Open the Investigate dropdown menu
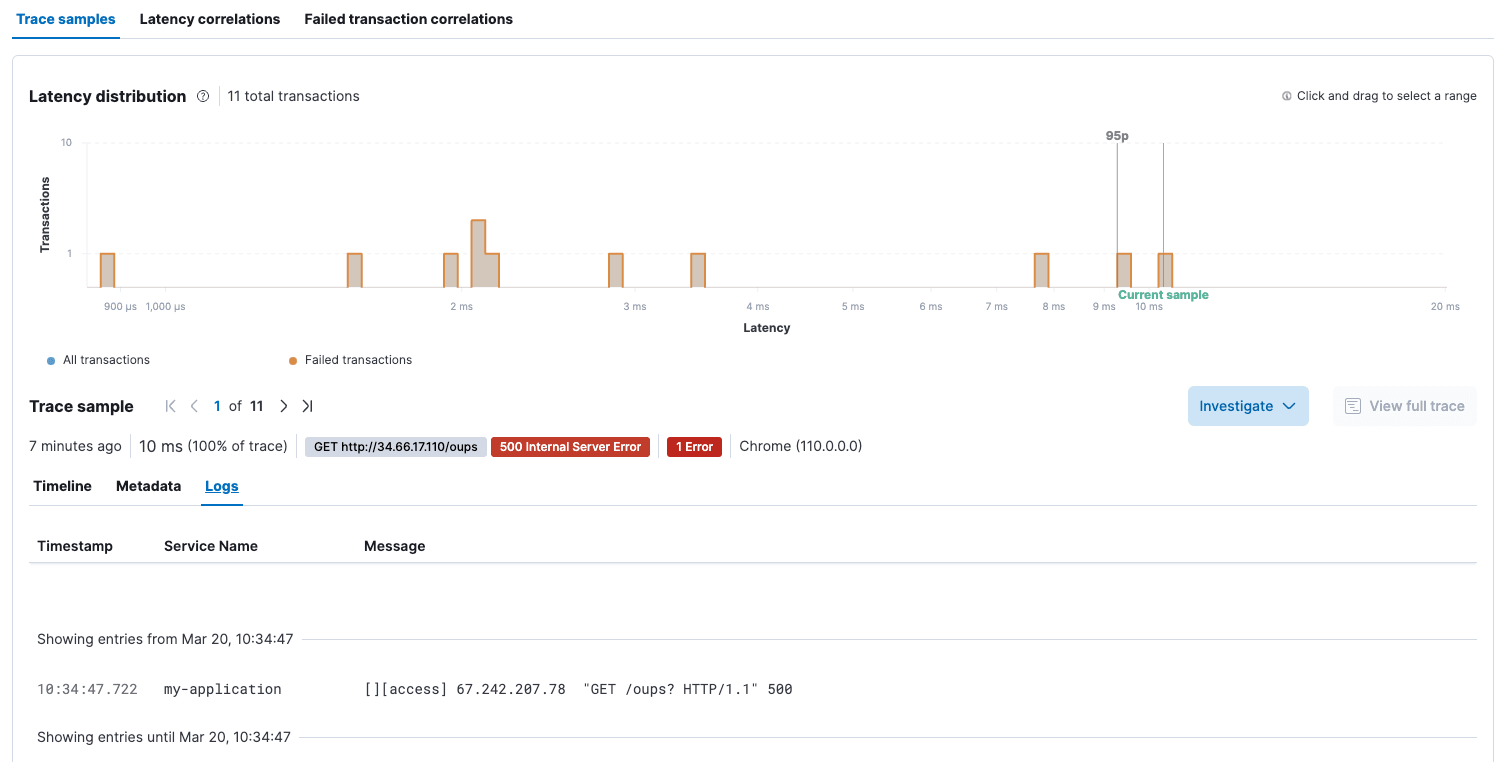The width and height of the screenshot is (1498, 762). 1247,406
